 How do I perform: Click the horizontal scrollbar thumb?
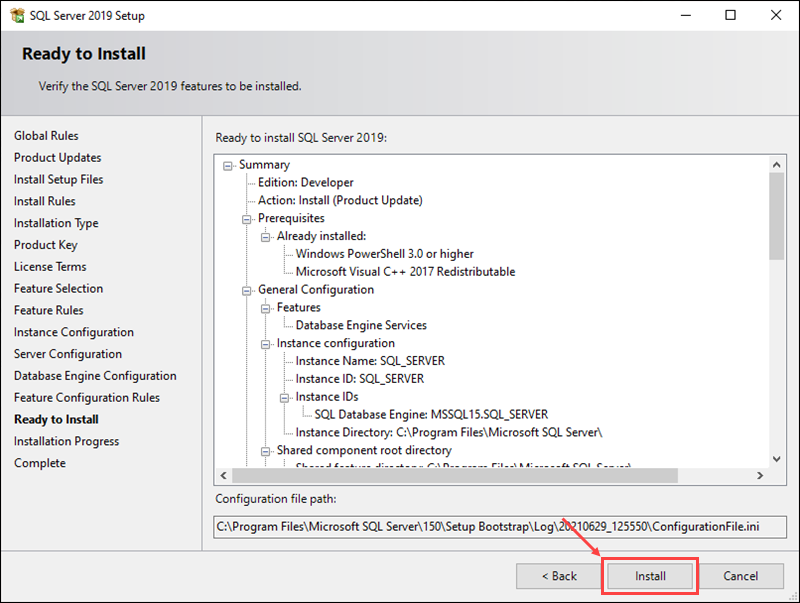coord(455,475)
